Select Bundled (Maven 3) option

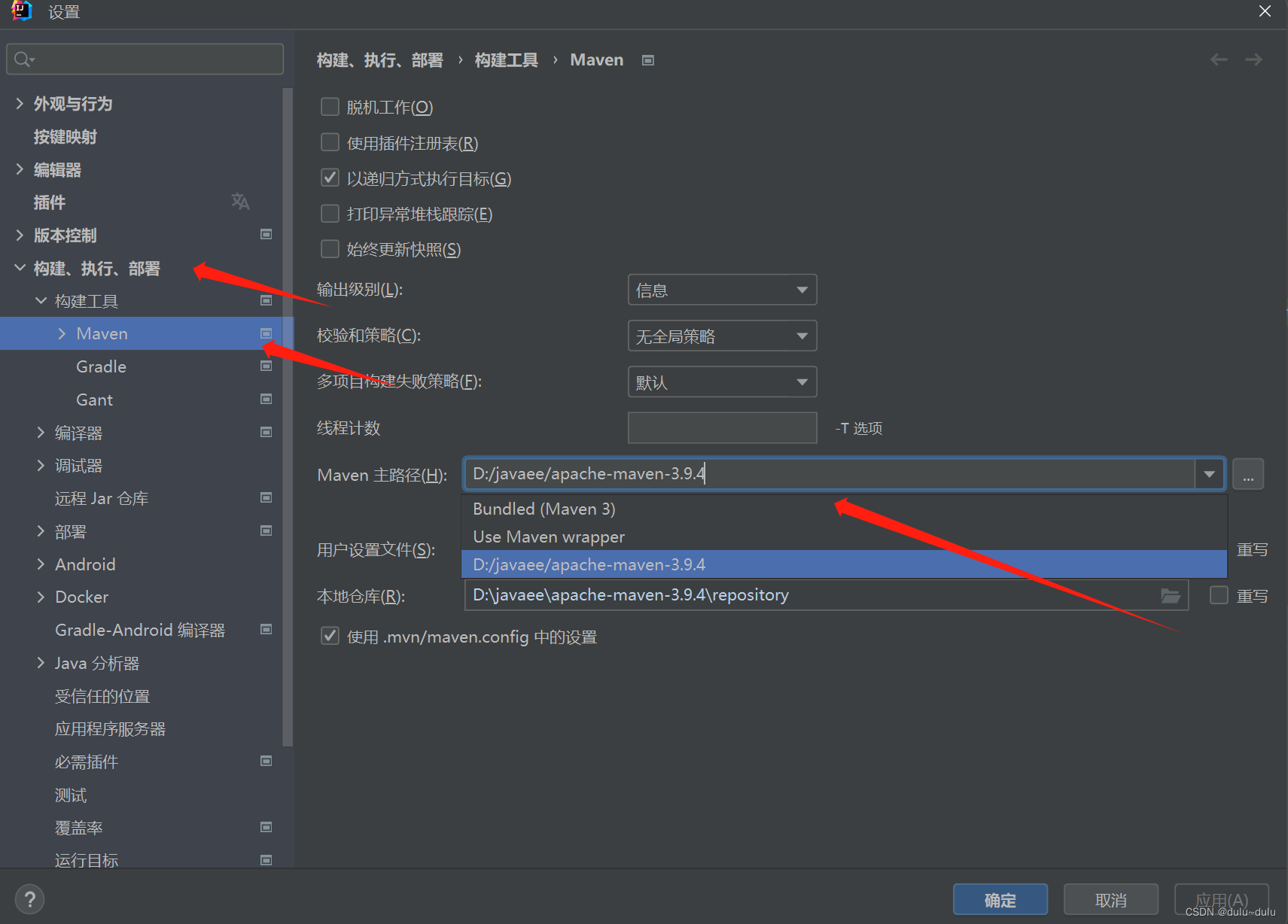coord(844,509)
